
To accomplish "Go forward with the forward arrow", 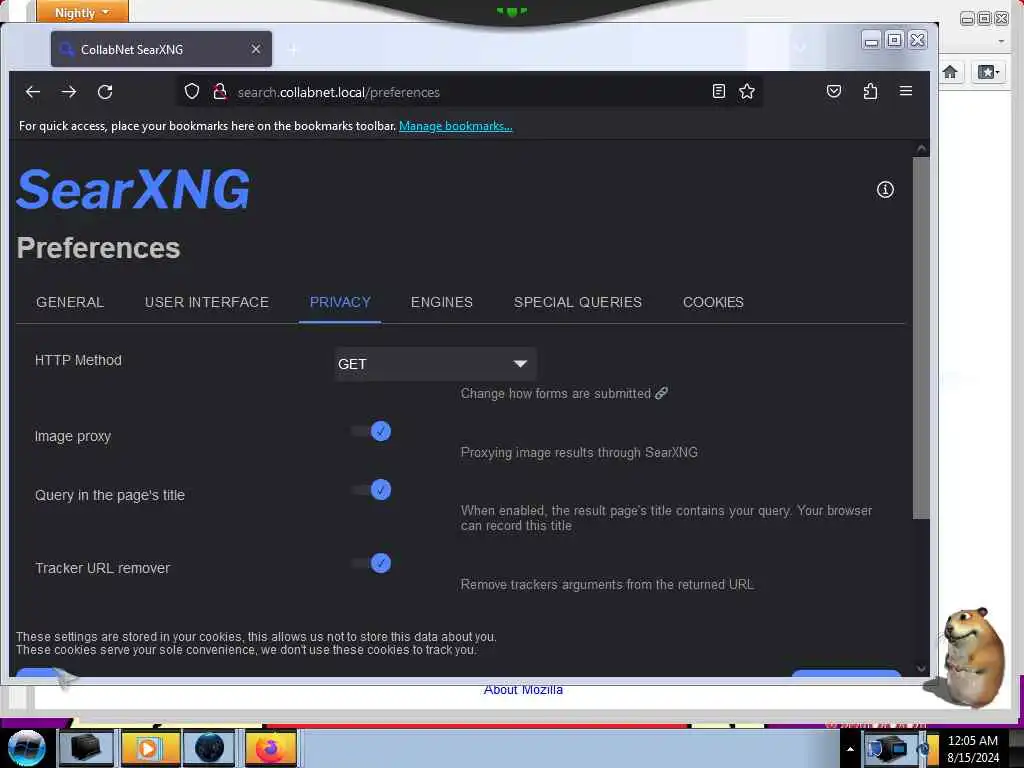I will click(x=69, y=92).
